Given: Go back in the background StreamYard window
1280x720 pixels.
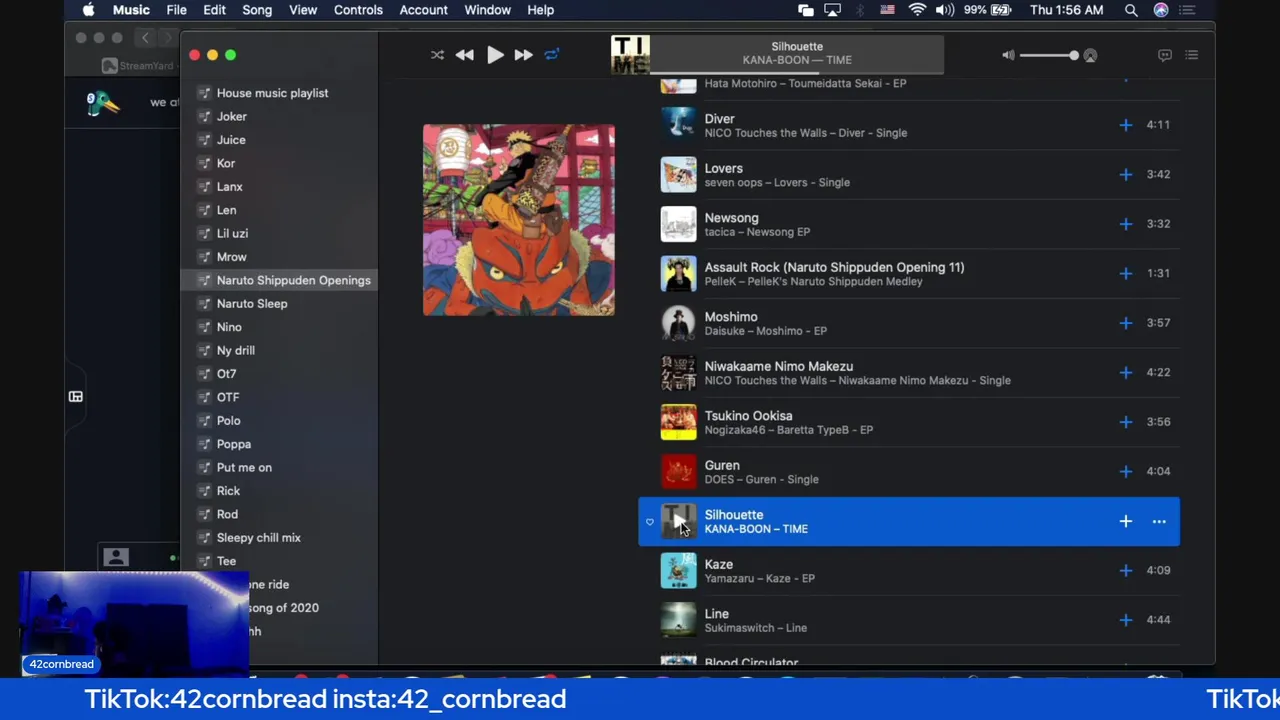Looking at the screenshot, I should tap(145, 38).
